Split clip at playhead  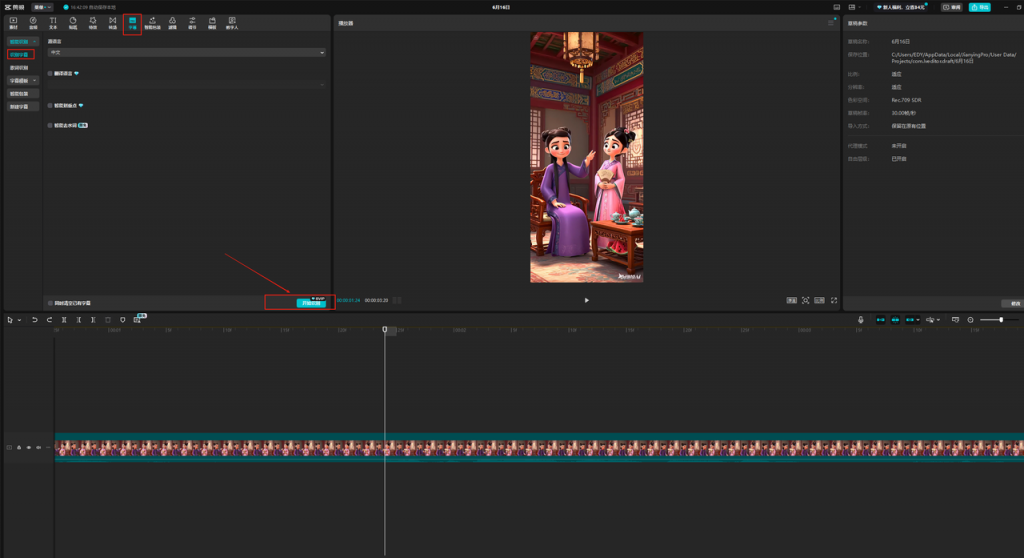(x=64, y=320)
